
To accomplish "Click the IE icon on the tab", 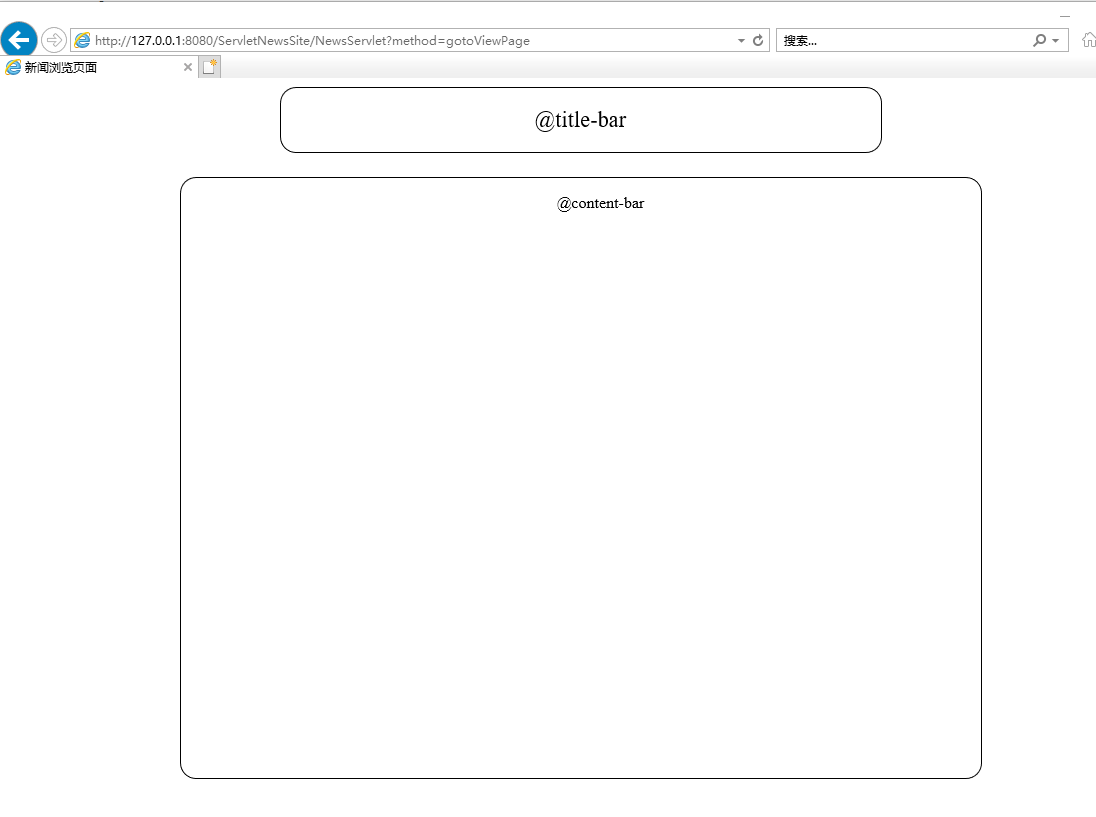I will click(13, 67).
